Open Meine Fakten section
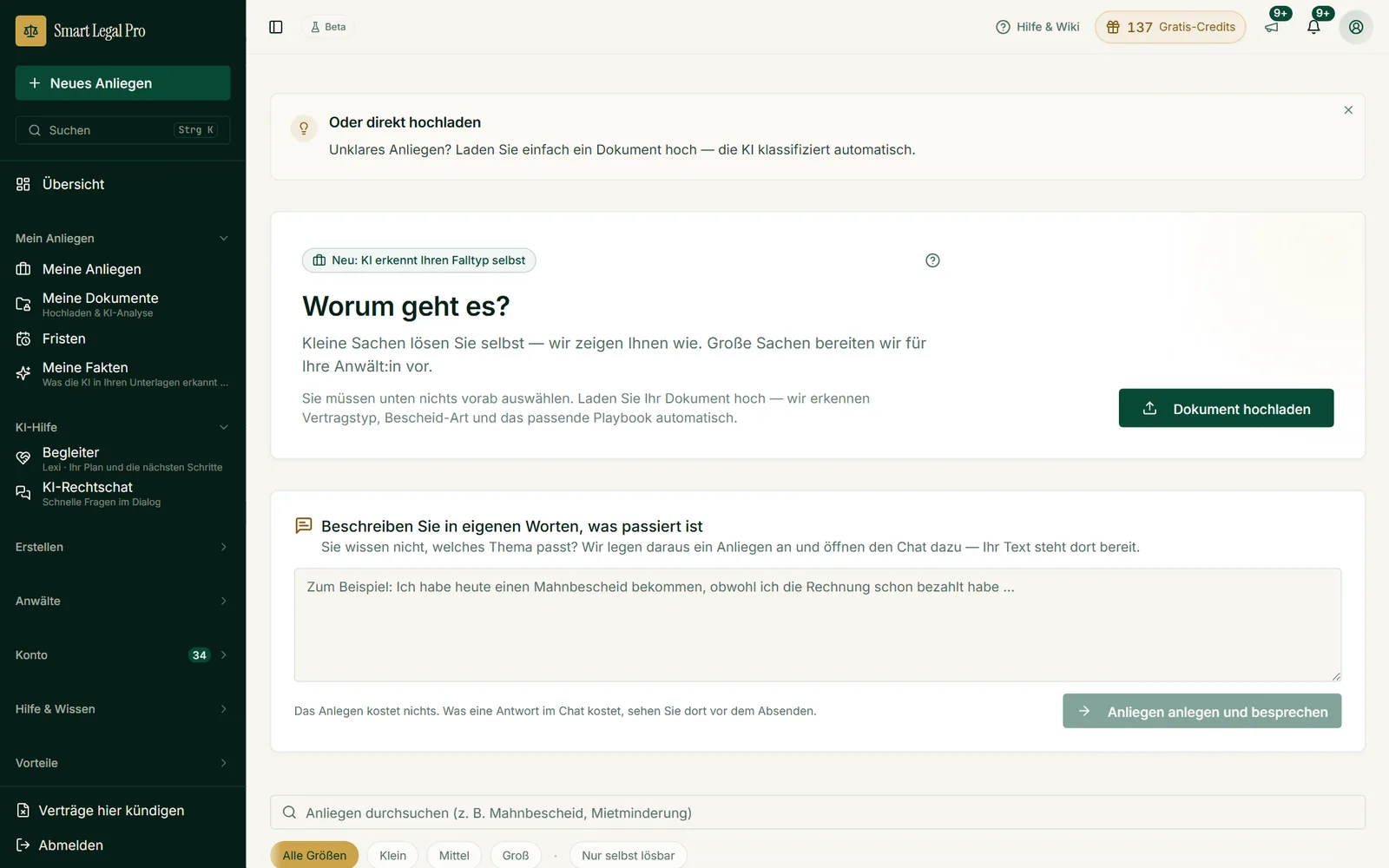This screenshot has width=1389, height=868. [x=122, y=374]
